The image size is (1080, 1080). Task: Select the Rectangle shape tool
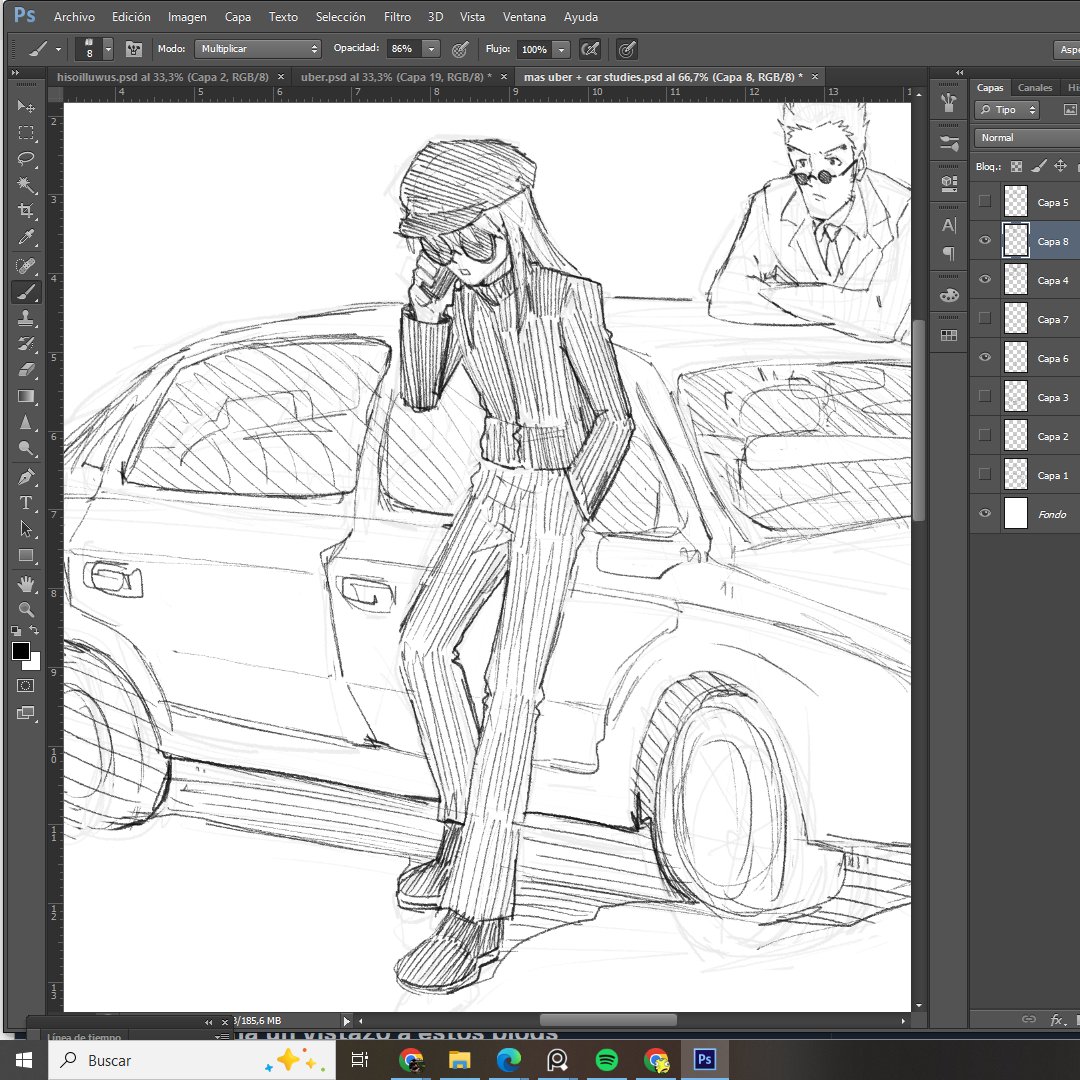25,555
